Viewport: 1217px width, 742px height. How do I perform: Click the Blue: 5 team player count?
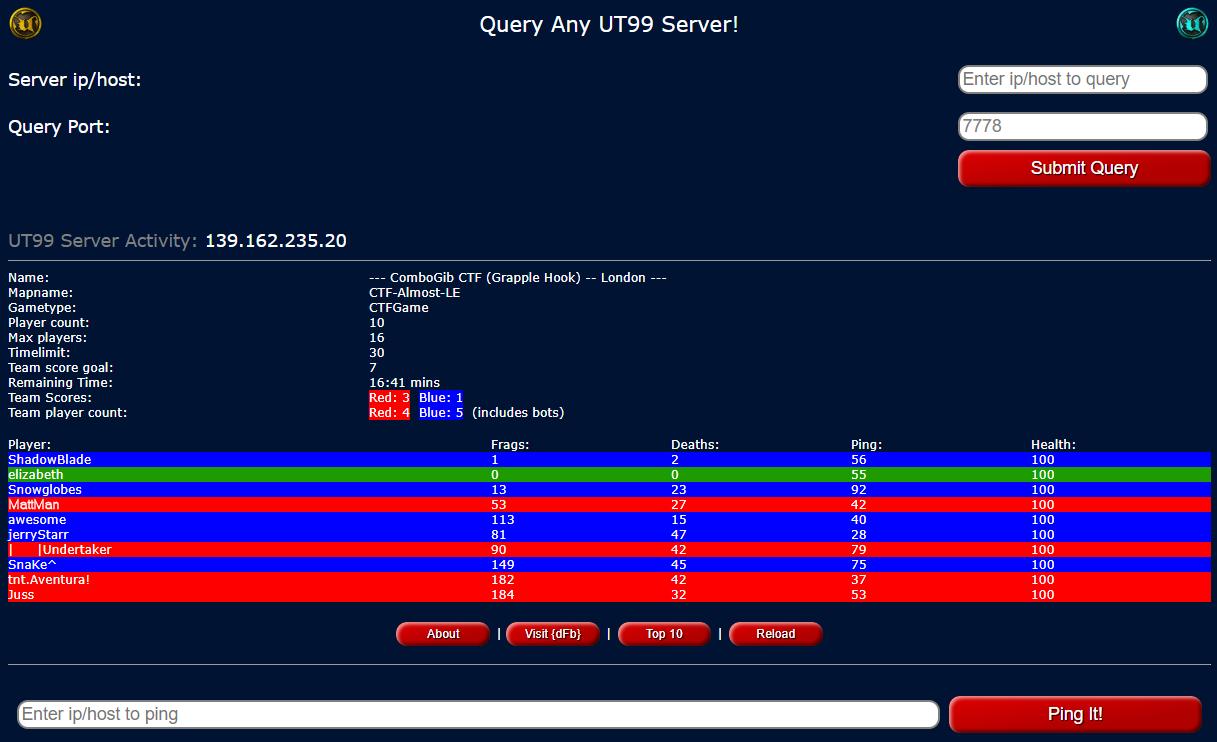point(441,413)
